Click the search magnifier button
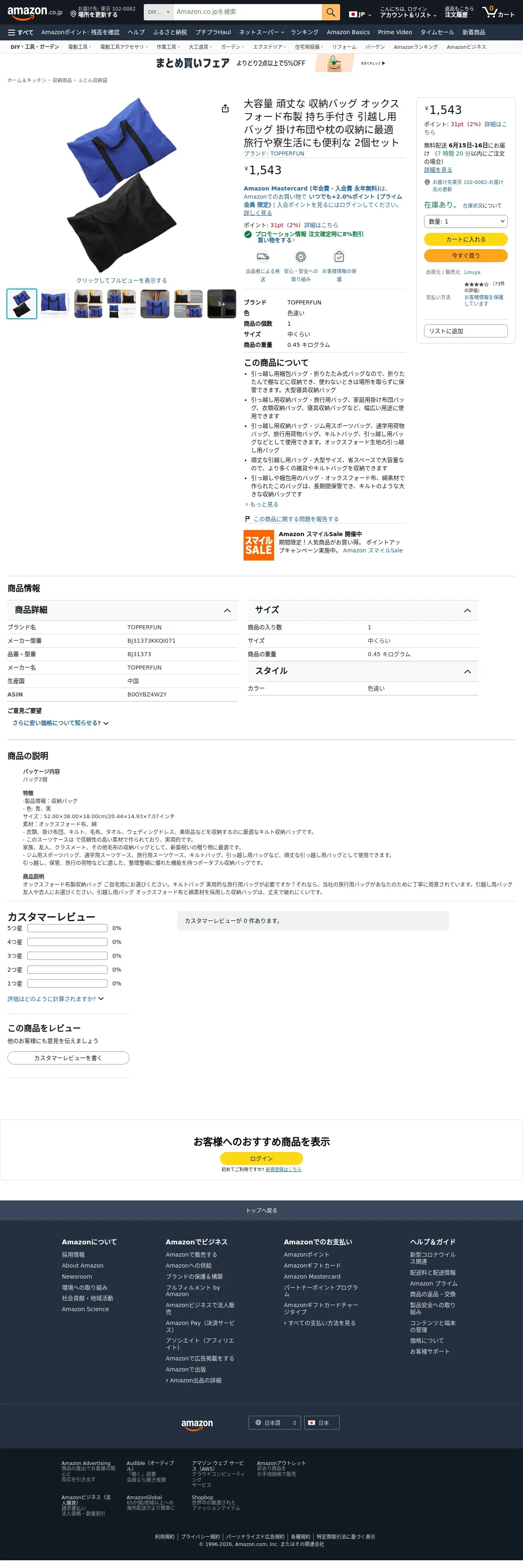The width and height of the screenshot is (523, 1568). [330, 11]
